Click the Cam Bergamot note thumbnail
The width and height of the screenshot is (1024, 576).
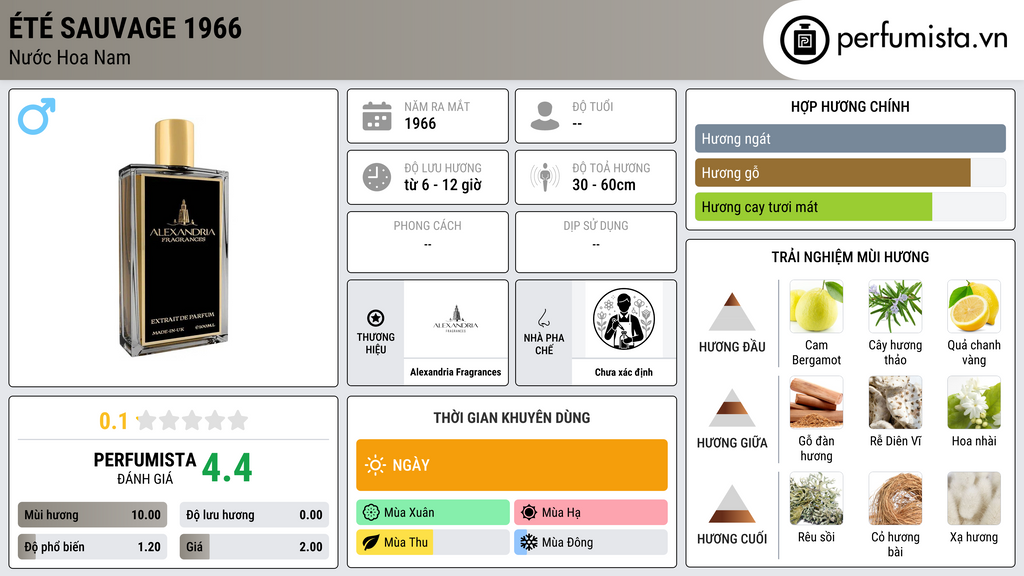[x=816, y=306]
